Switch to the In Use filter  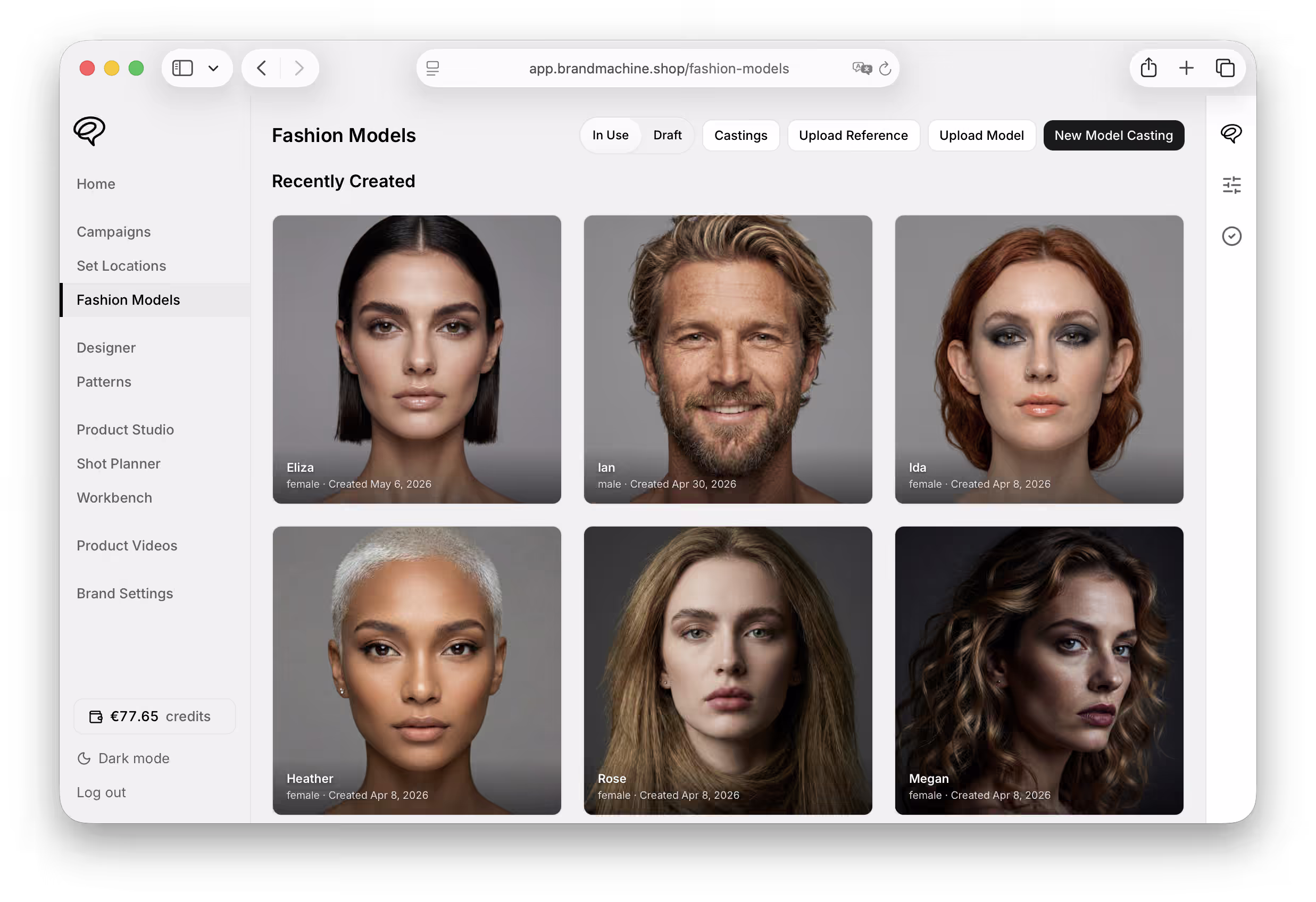pyautogui.click(x=610, y=135)
